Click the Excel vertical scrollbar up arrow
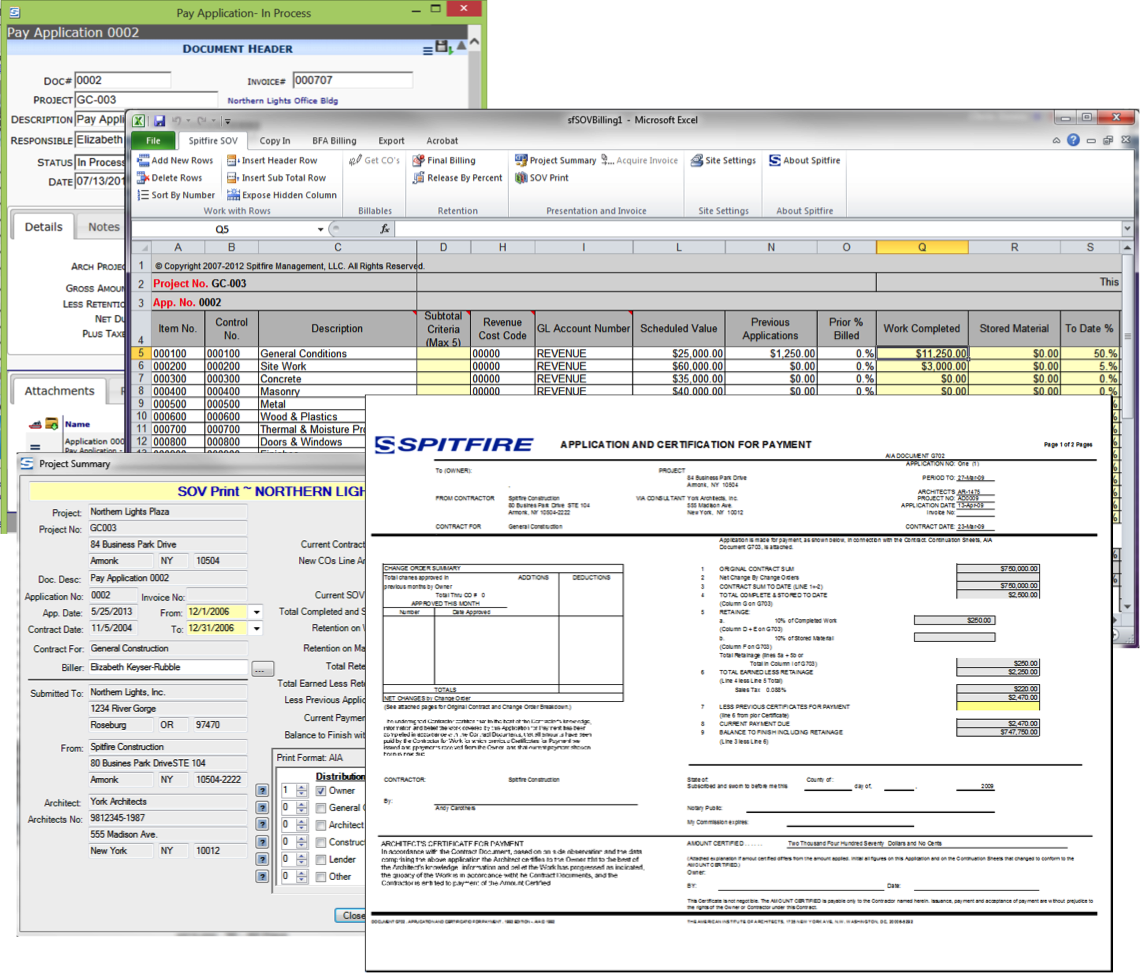This screenshot has width=1140, height=973. pos(1127,248)
